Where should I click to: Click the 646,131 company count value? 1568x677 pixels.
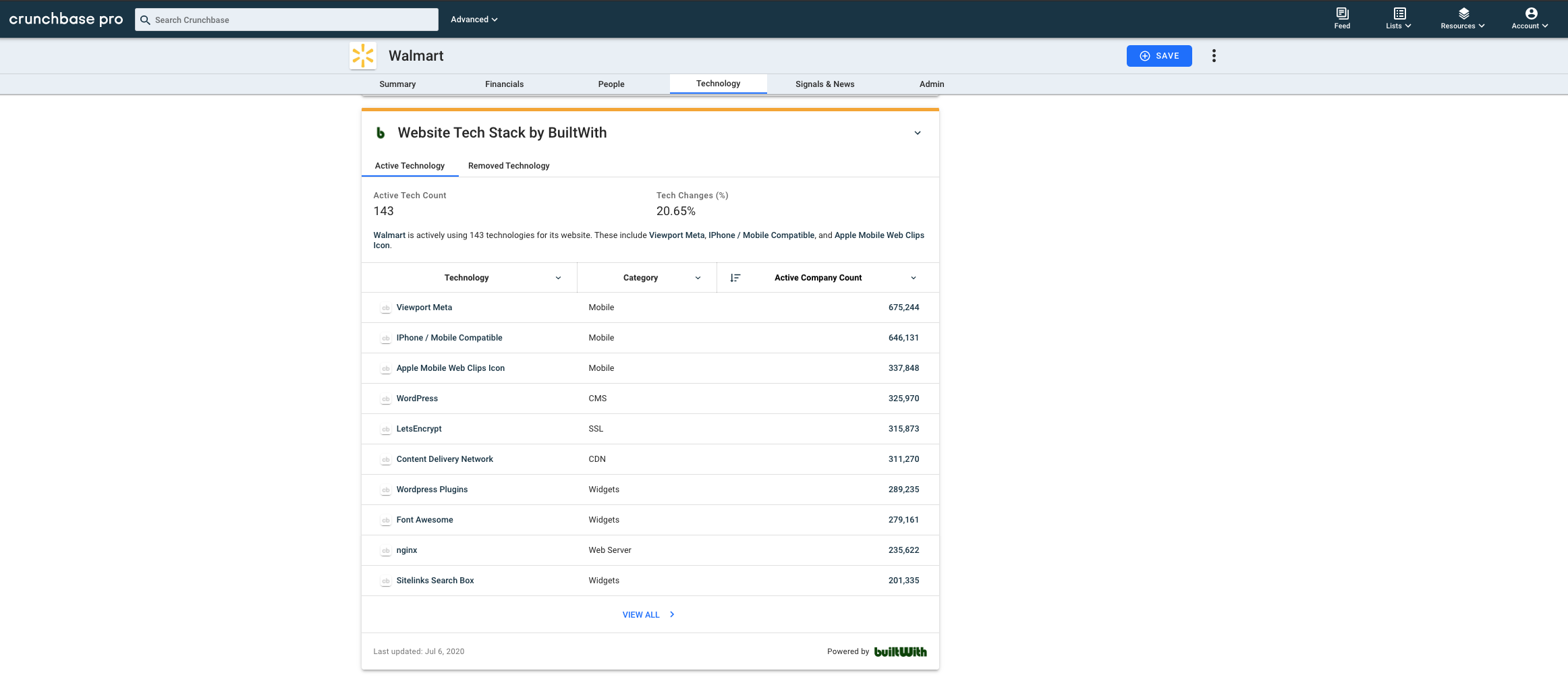click(903, 338)
